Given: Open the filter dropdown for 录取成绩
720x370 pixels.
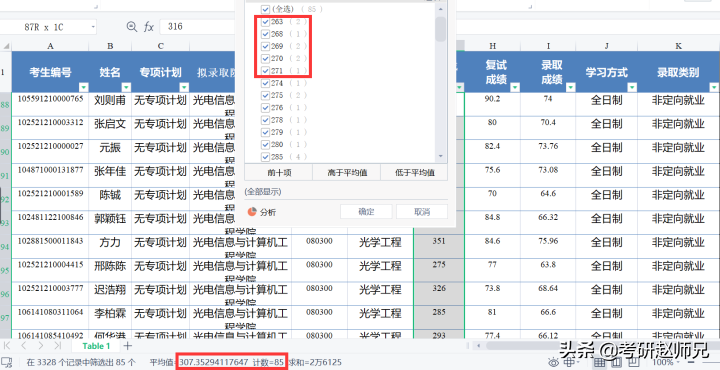Looking at the screenshot, I should (570, 87).
